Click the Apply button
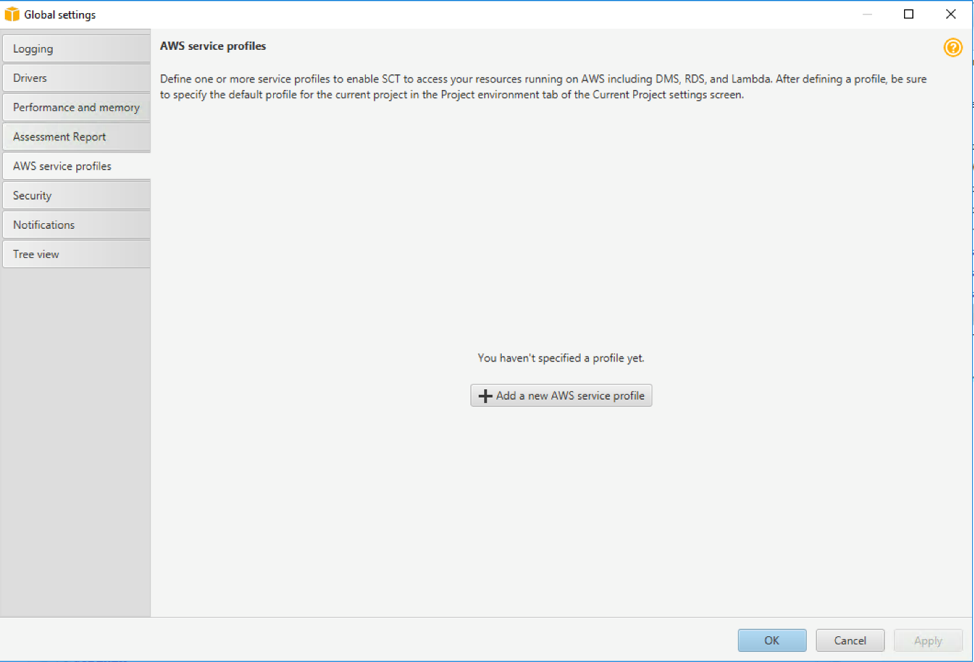The image size is (974, 662). 928,640
